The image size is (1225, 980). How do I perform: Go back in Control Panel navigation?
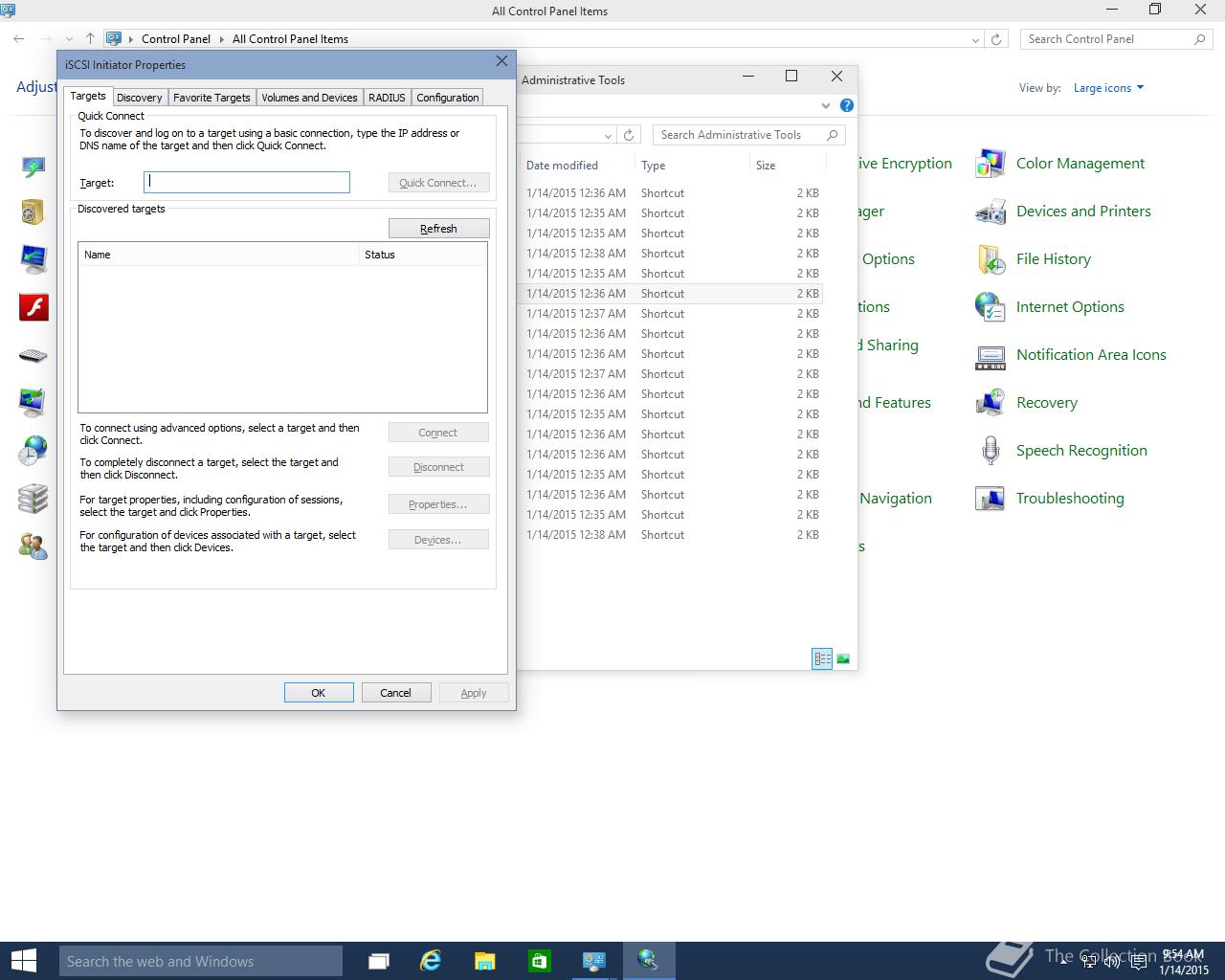19,39
